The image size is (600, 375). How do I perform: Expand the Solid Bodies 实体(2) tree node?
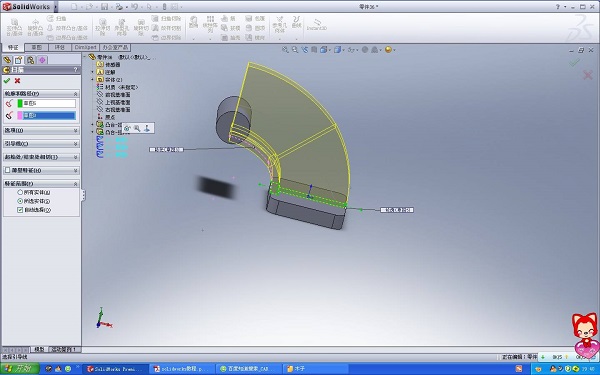point(92,80)
